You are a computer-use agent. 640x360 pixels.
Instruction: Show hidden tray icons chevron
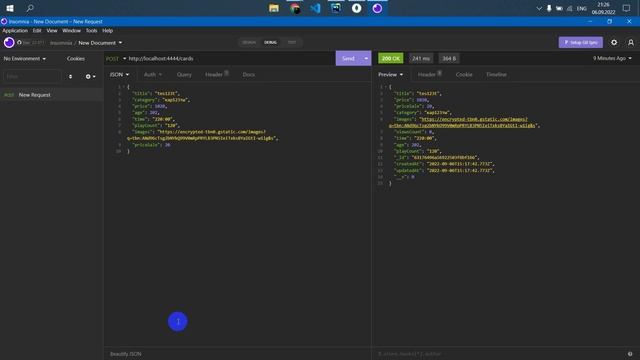coord(539,8)
